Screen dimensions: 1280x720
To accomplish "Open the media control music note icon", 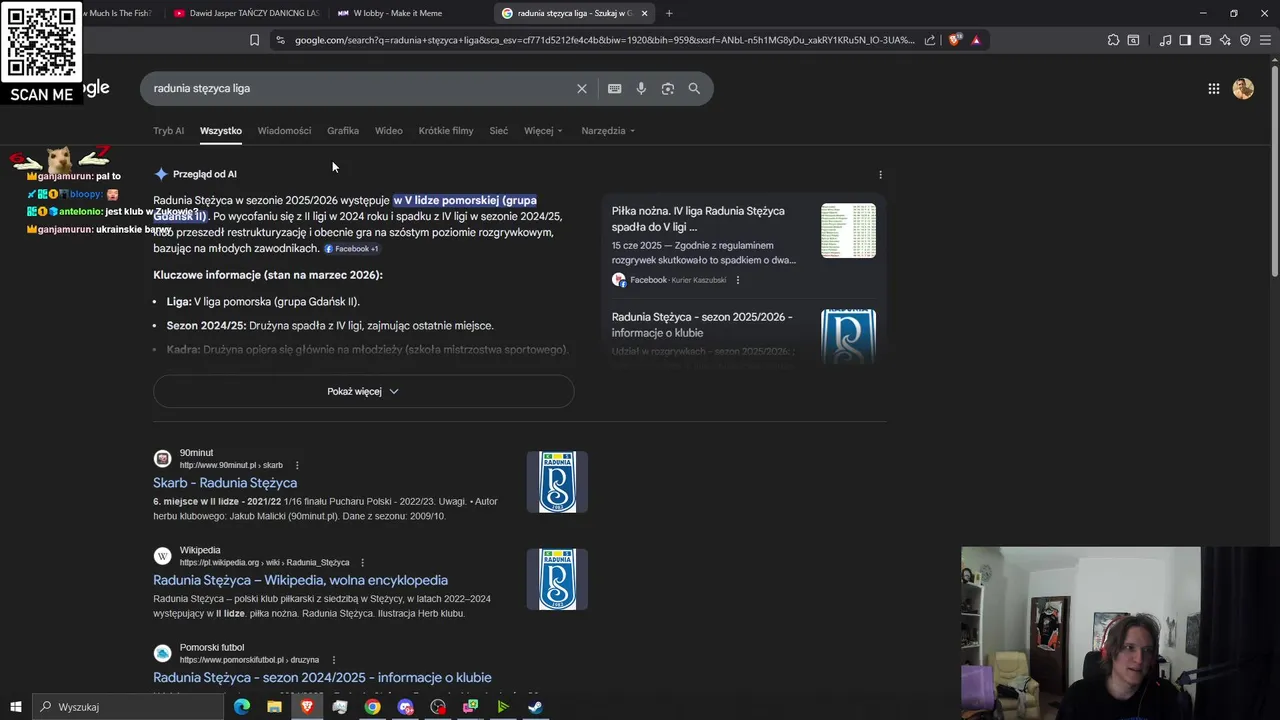I will click(x=1165, y=40).
